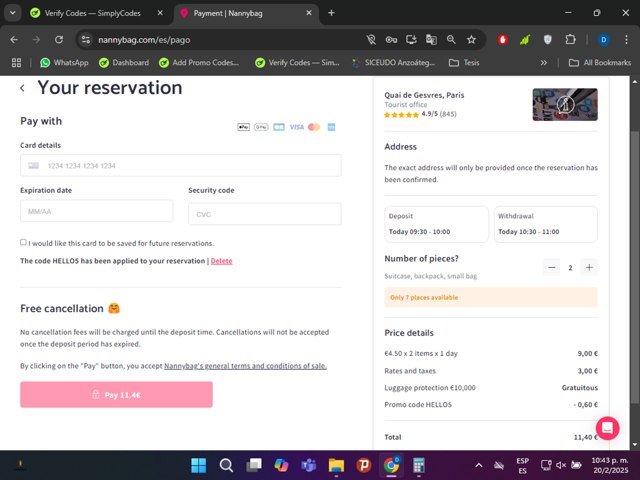640x480 pixels.
Task: Tick save card for future reservations checkbox
Action: point(23,242)
